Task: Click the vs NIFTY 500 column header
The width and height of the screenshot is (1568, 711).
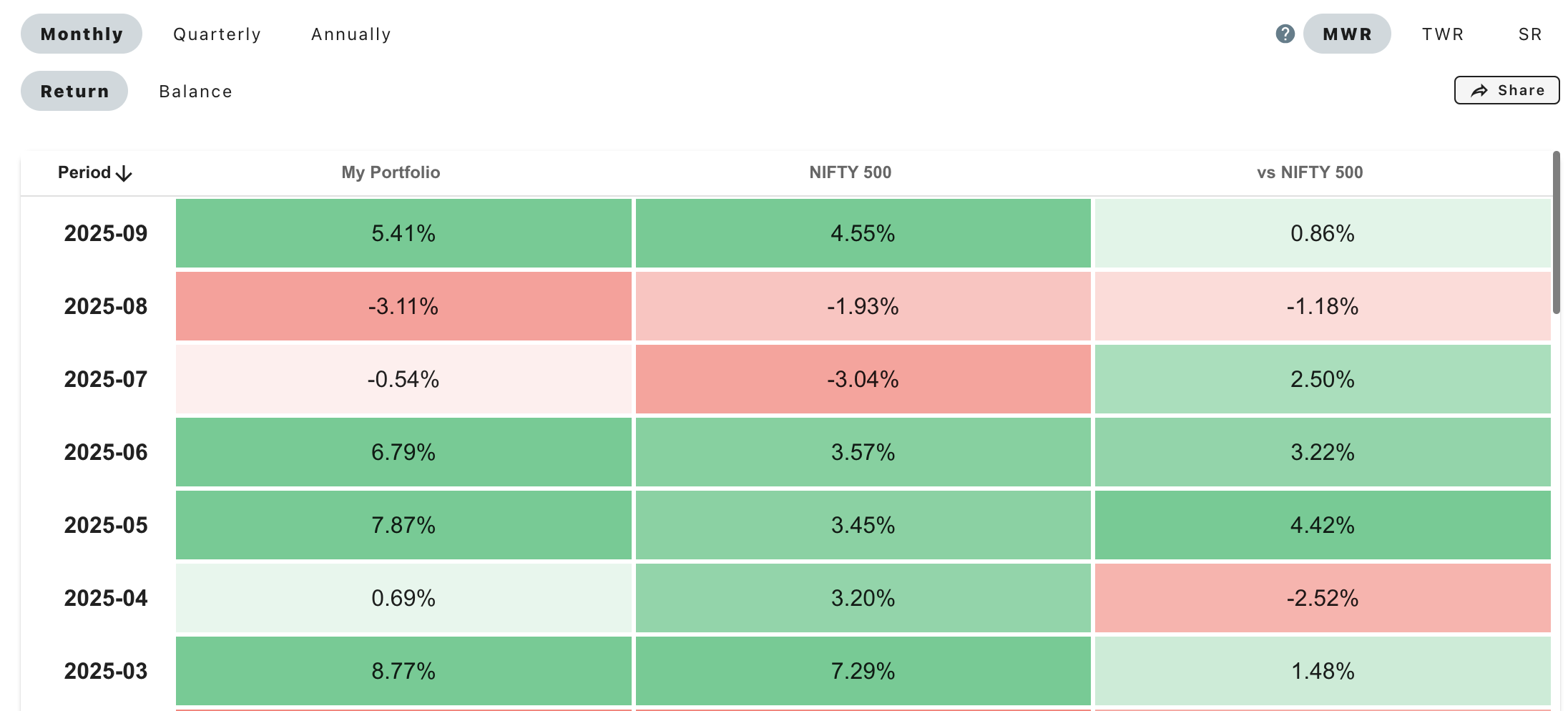Action: 1310,172
